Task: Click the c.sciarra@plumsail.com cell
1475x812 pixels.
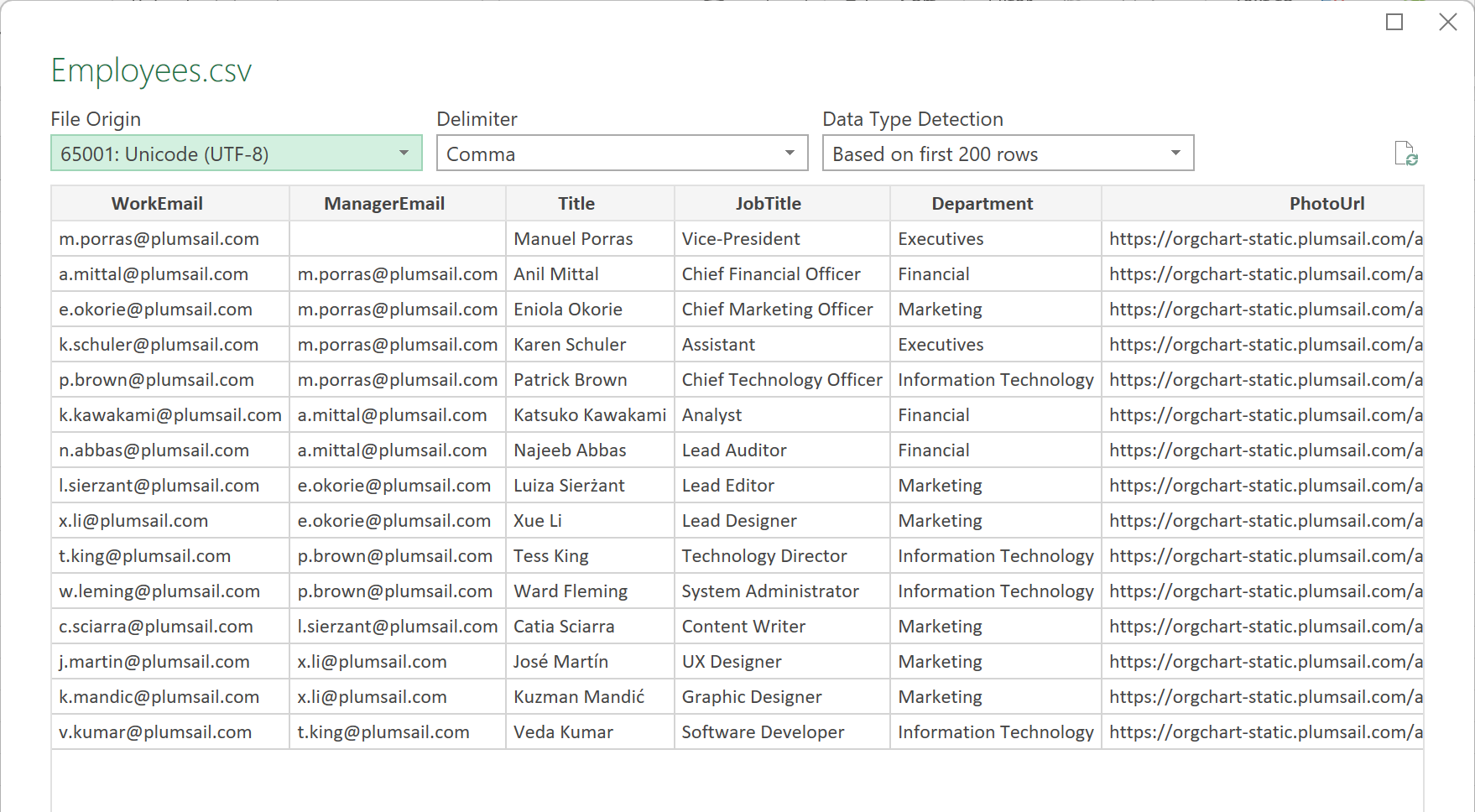Action: click(x=170, y=627)
